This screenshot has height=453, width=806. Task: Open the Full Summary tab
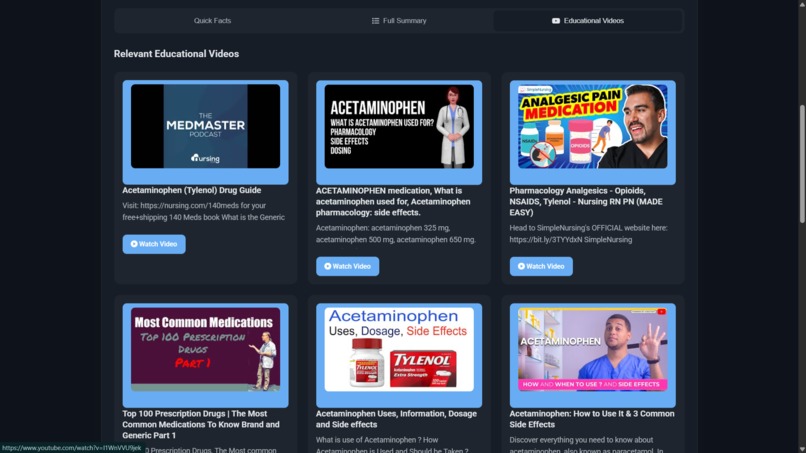399,21
